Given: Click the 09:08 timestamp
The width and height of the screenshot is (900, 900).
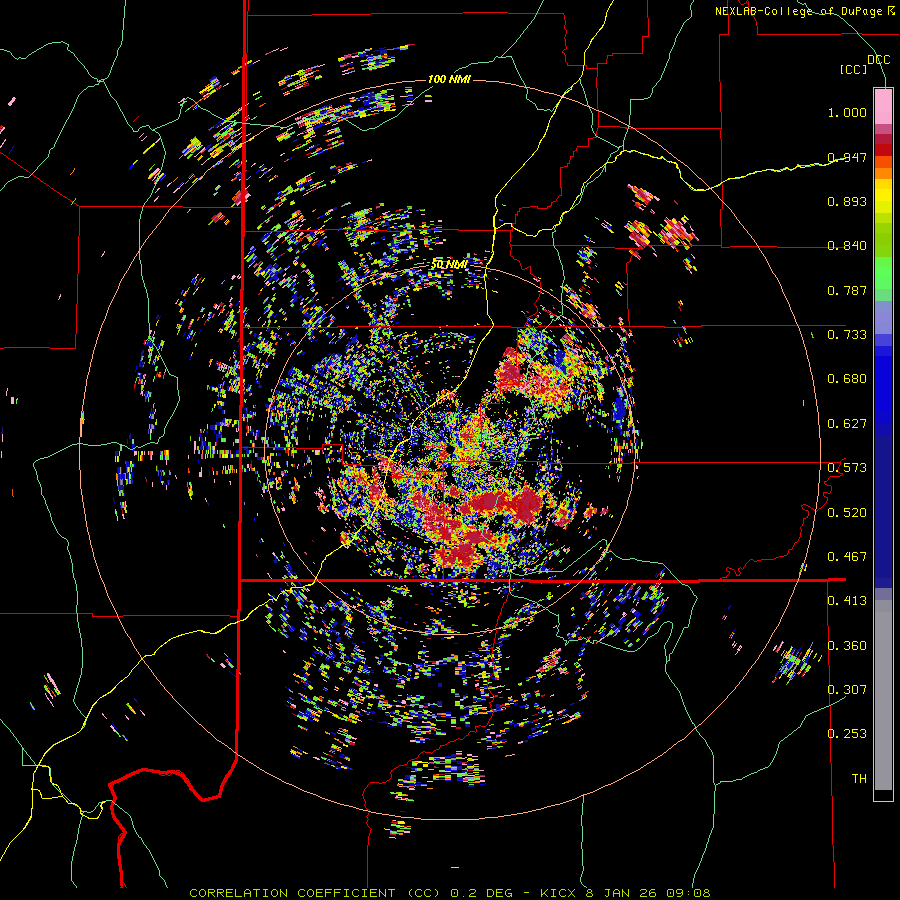Looking at the screenshot, I should tap(688, 893).
